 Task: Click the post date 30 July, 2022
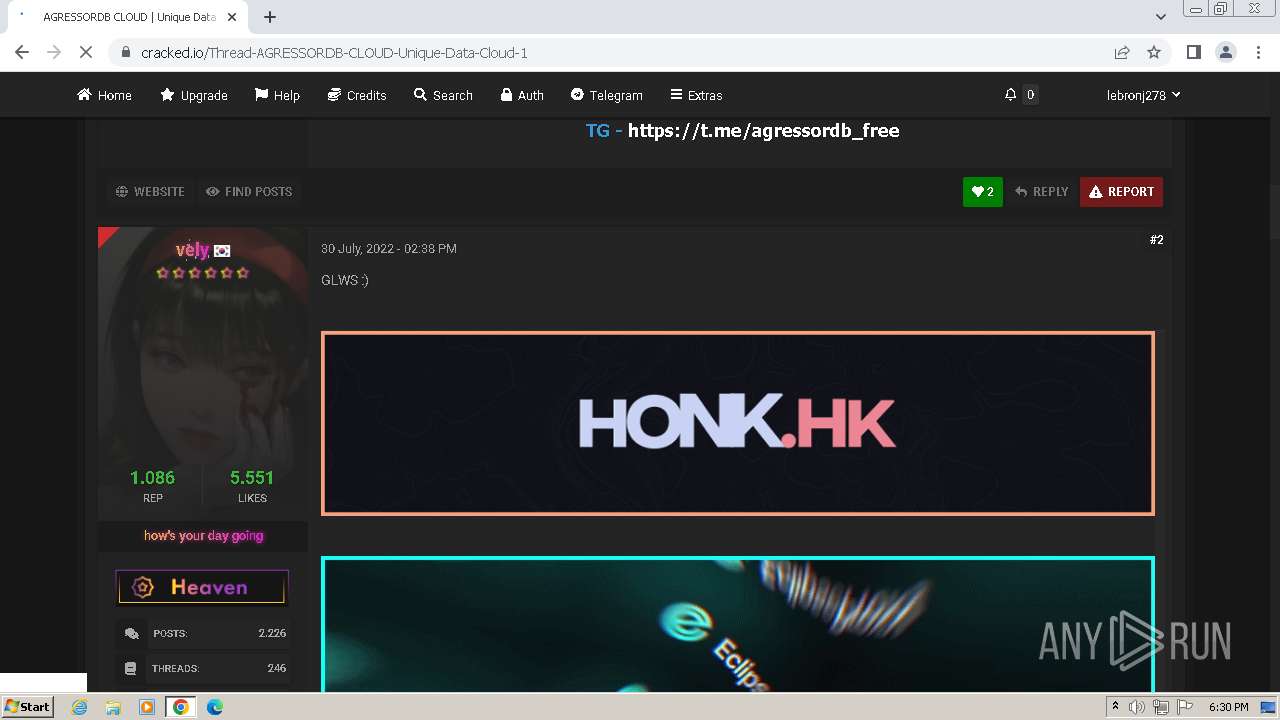pyautogui.click(x=389, y=248)
